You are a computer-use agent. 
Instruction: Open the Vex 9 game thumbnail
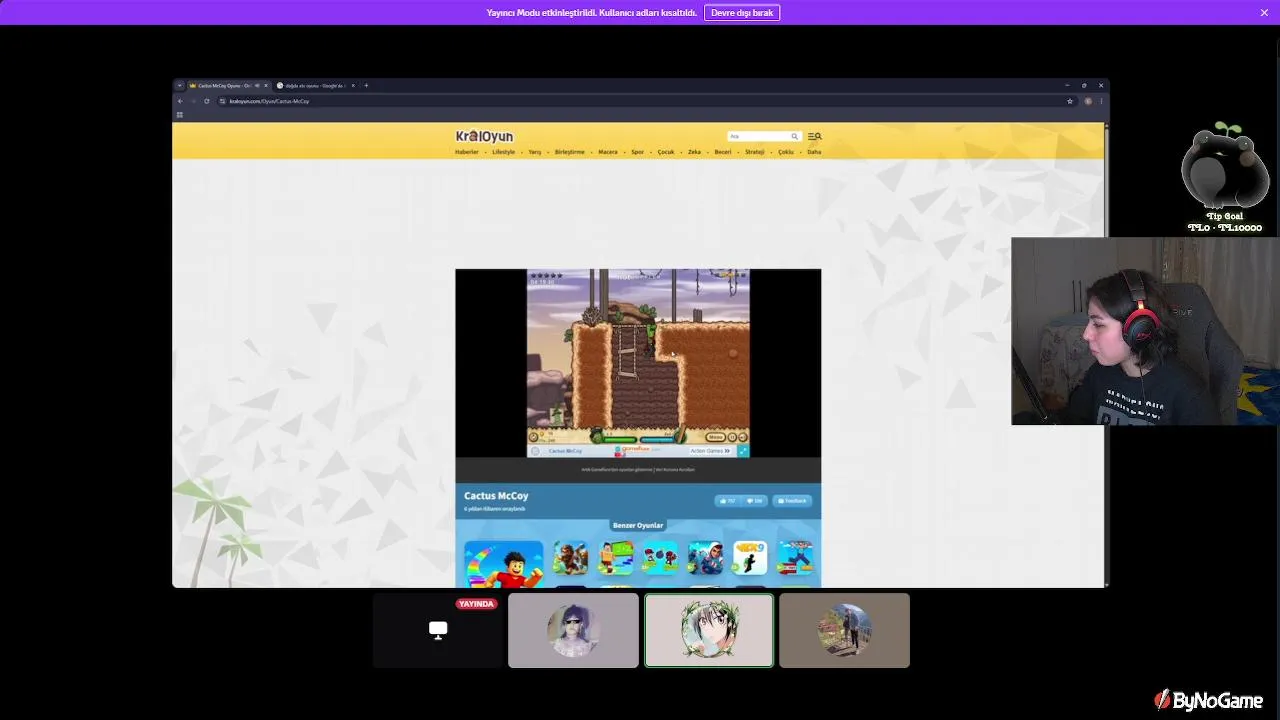[750, 558]
